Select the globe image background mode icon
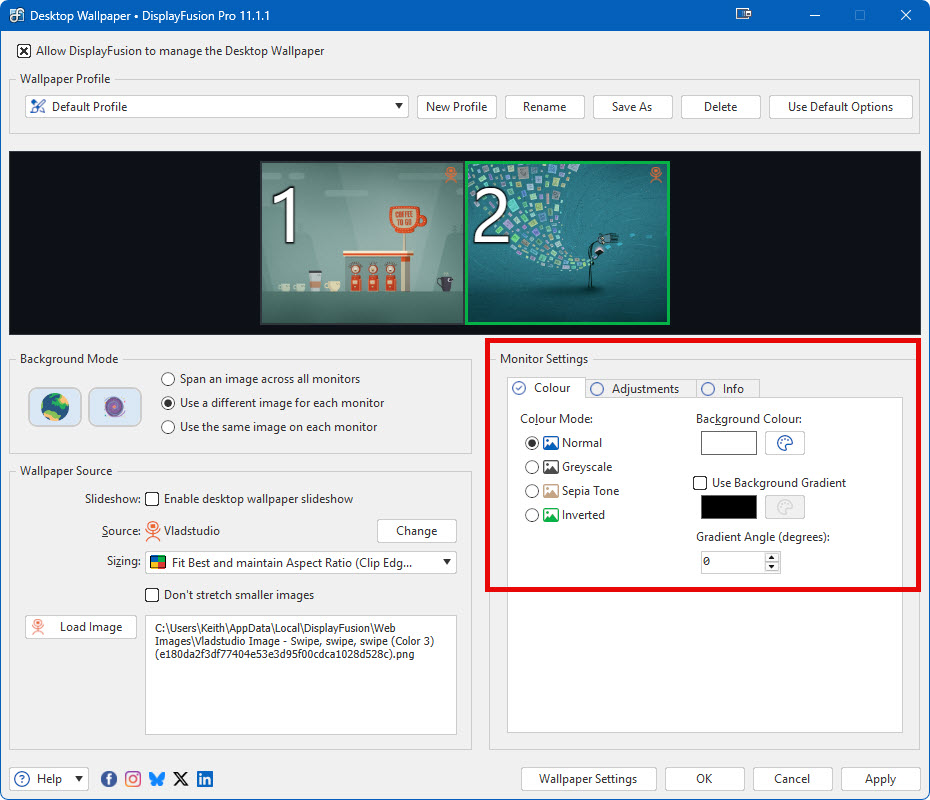 coord(54,407)
